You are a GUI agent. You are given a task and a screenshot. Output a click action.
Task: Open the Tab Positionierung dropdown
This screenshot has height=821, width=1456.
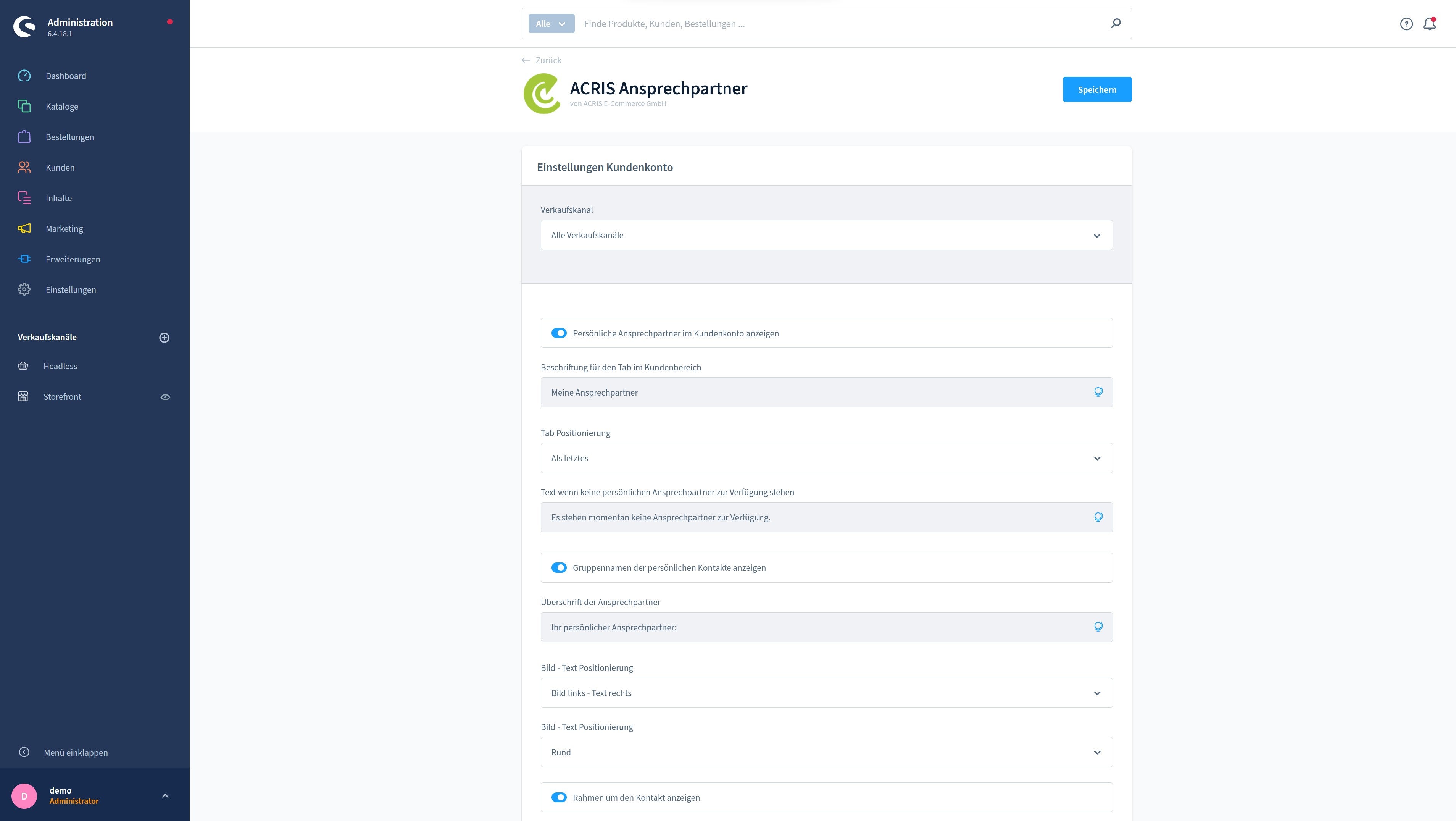(826, 458)
